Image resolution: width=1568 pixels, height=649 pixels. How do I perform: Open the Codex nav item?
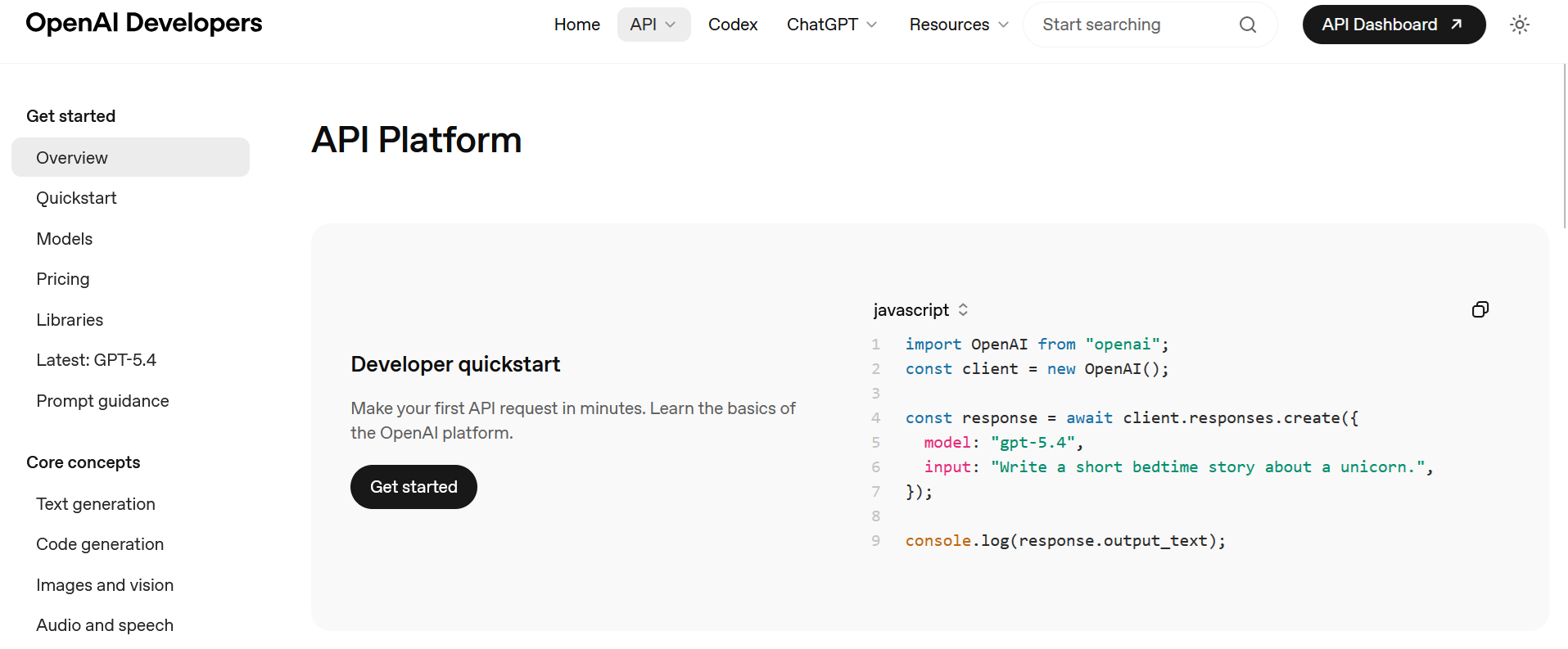click(x=732, y=25)
